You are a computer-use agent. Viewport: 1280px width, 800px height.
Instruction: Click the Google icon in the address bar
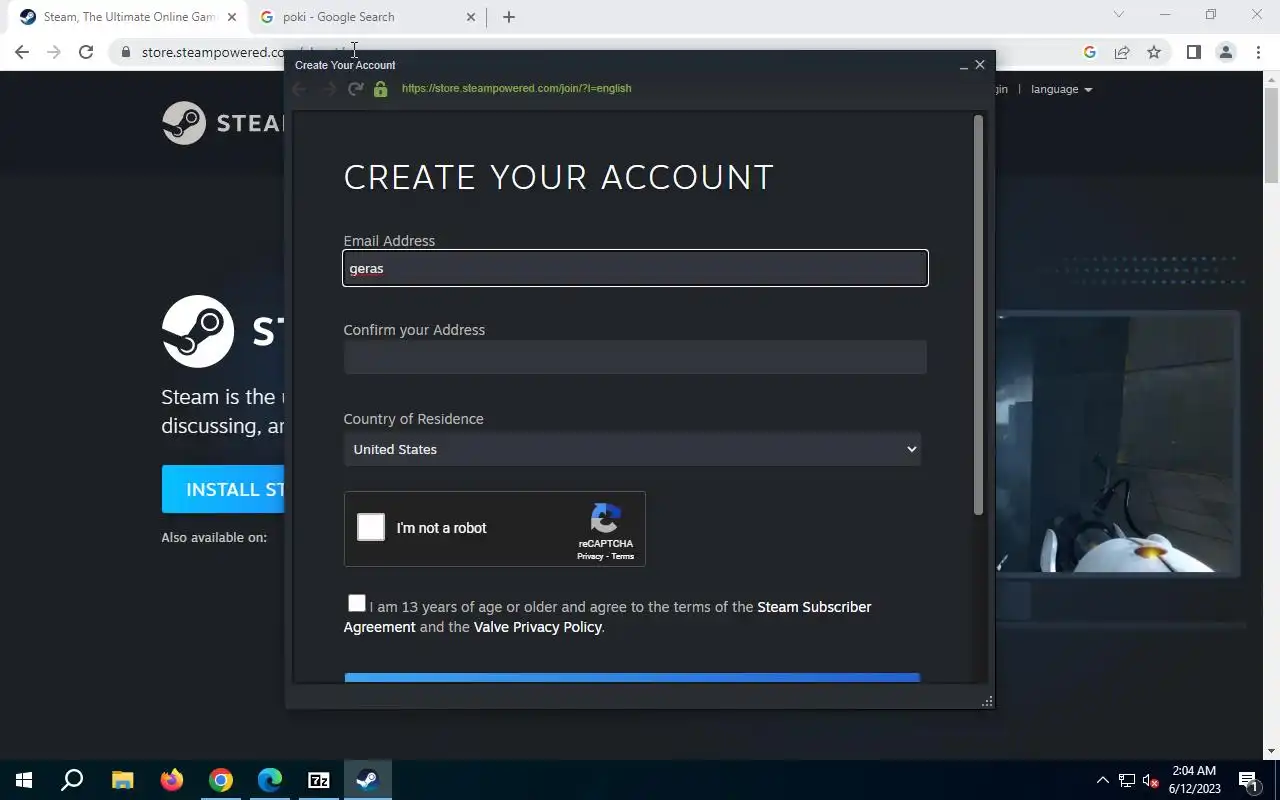(1090, 52)
